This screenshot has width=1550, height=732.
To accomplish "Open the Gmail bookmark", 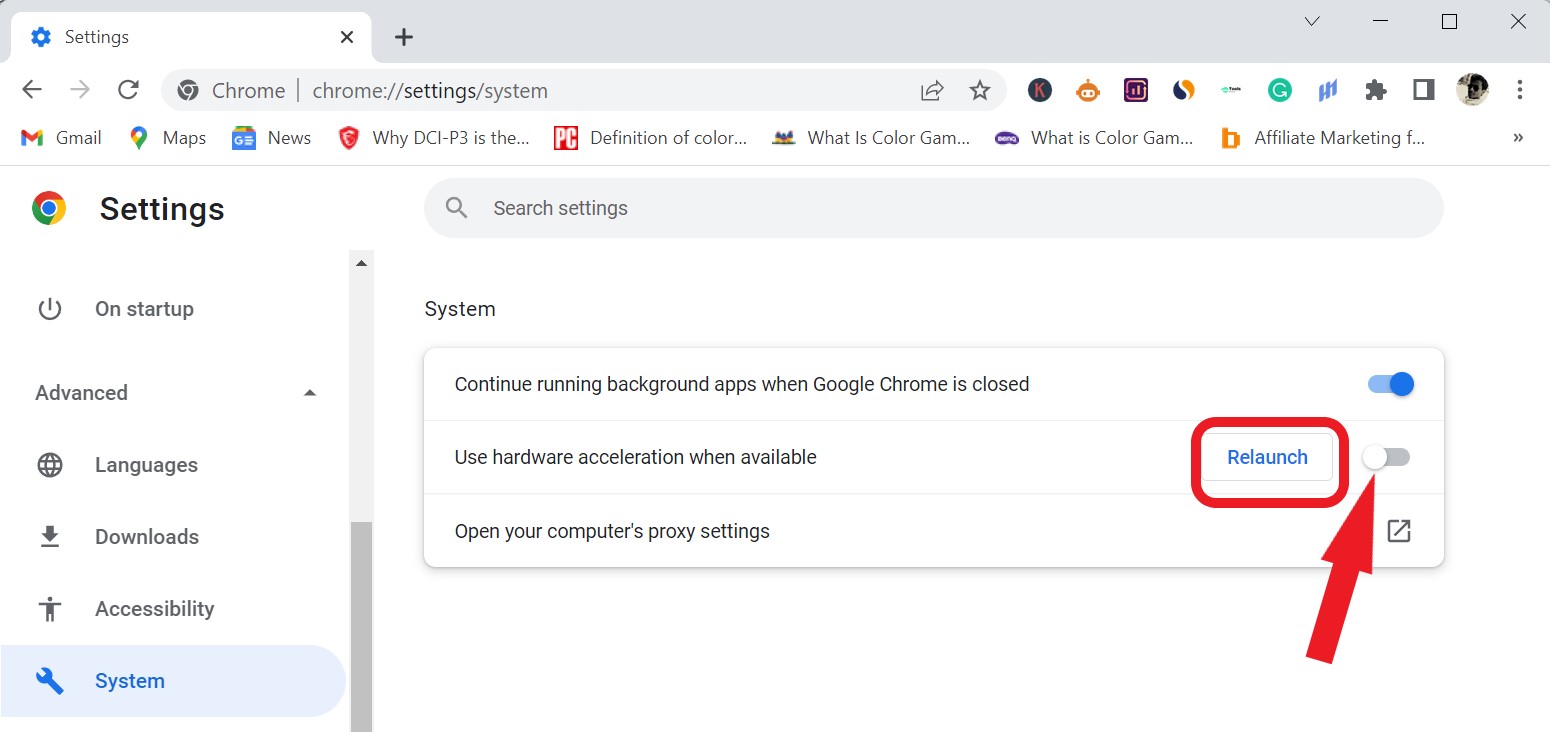I will tap(60, 137).
